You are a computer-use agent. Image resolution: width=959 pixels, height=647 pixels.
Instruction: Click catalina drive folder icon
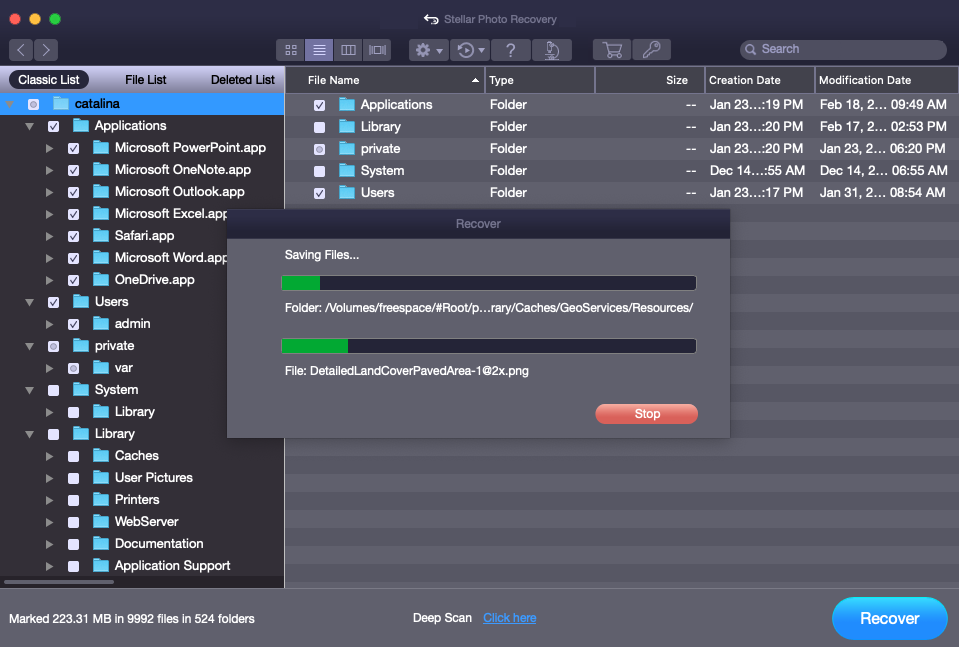[61, 103]
